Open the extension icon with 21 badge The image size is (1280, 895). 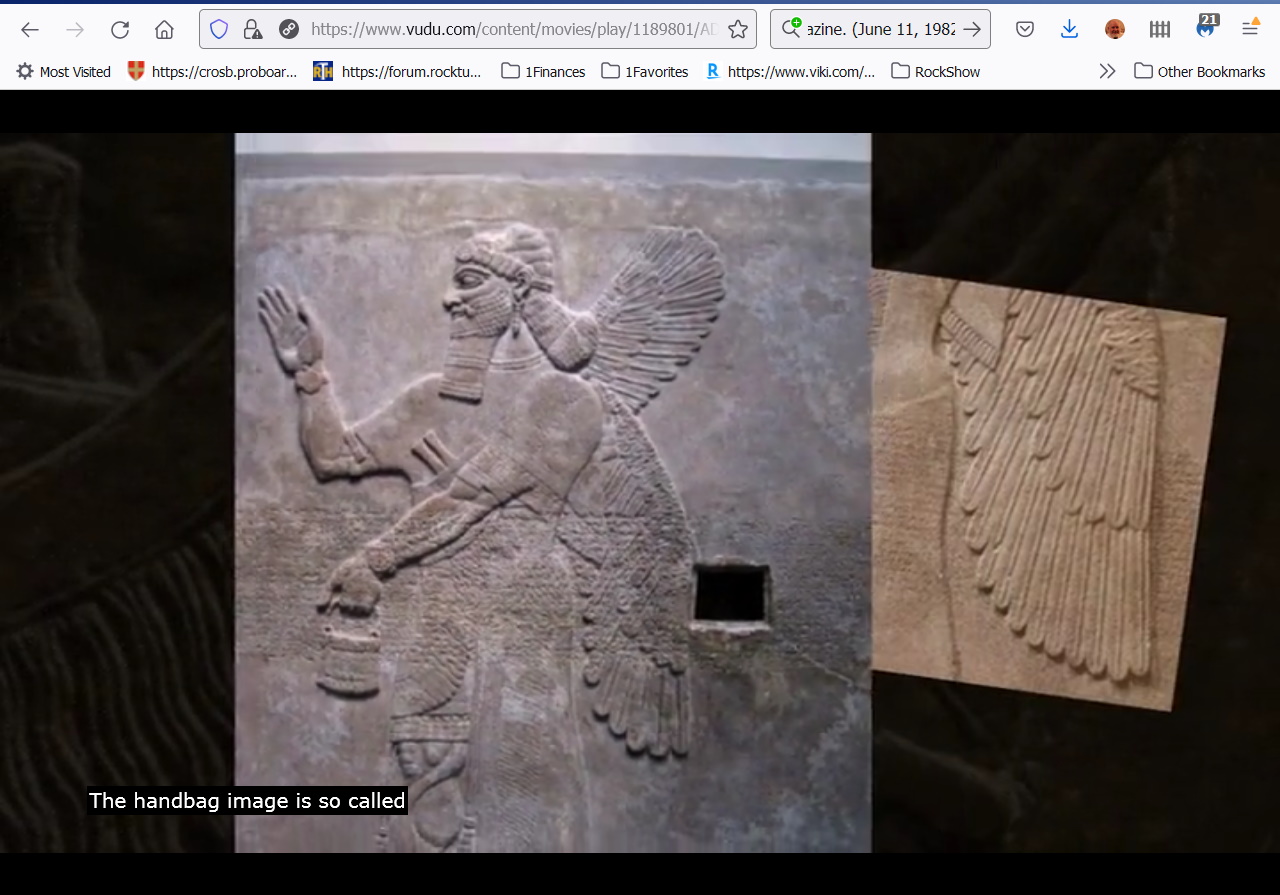pos(1206,27)
